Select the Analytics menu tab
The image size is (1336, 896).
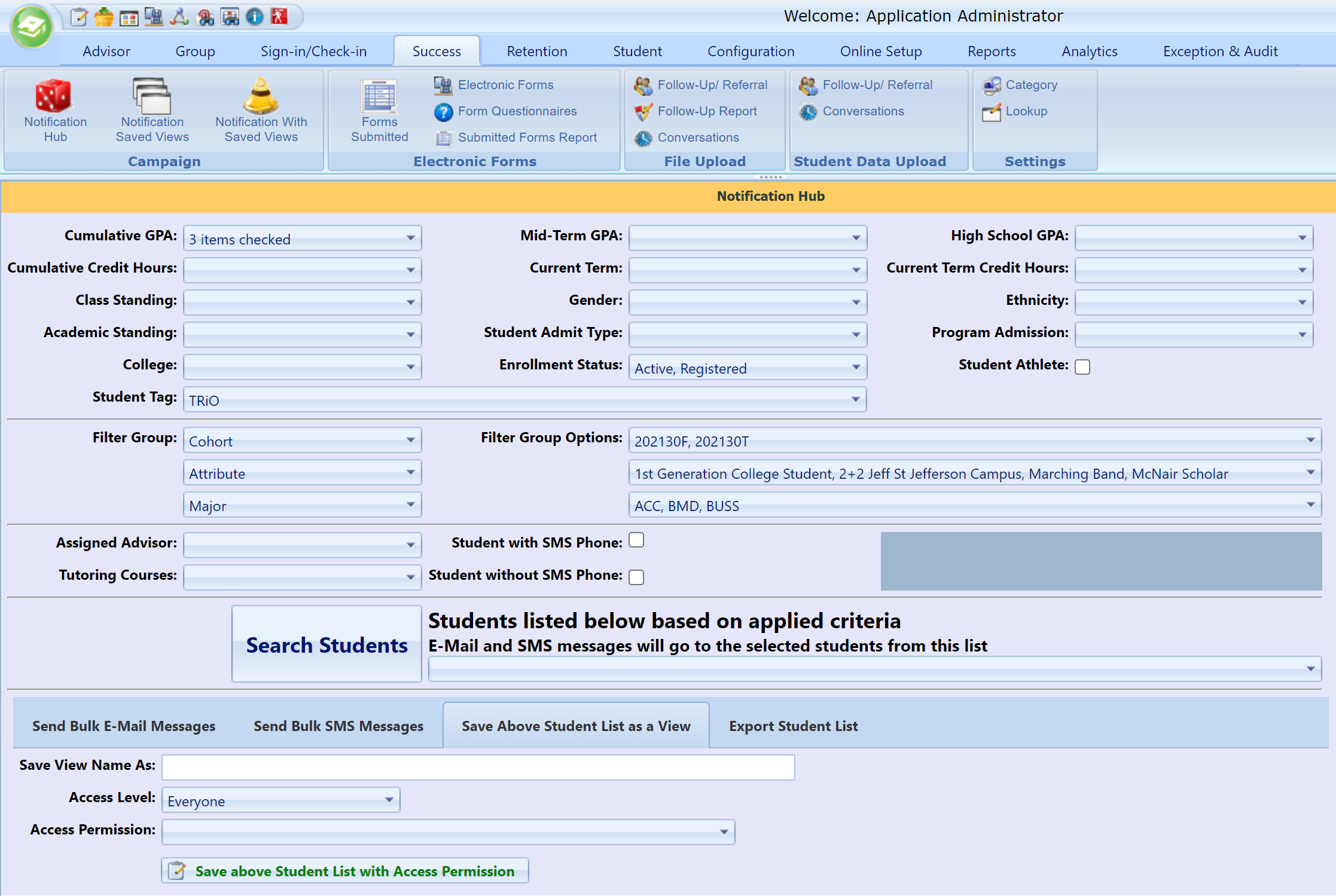(x=1089, y=51)
